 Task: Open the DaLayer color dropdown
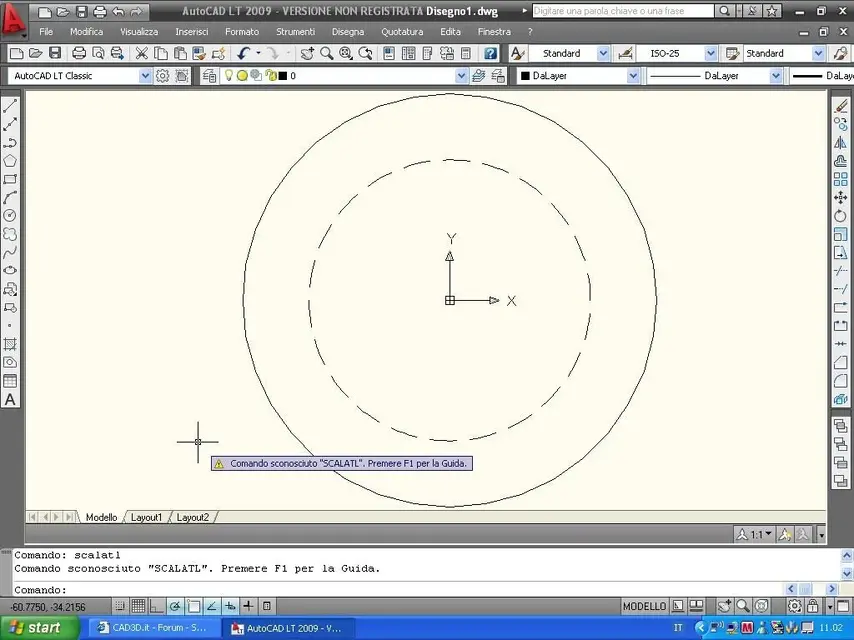[x=633, y=76]
